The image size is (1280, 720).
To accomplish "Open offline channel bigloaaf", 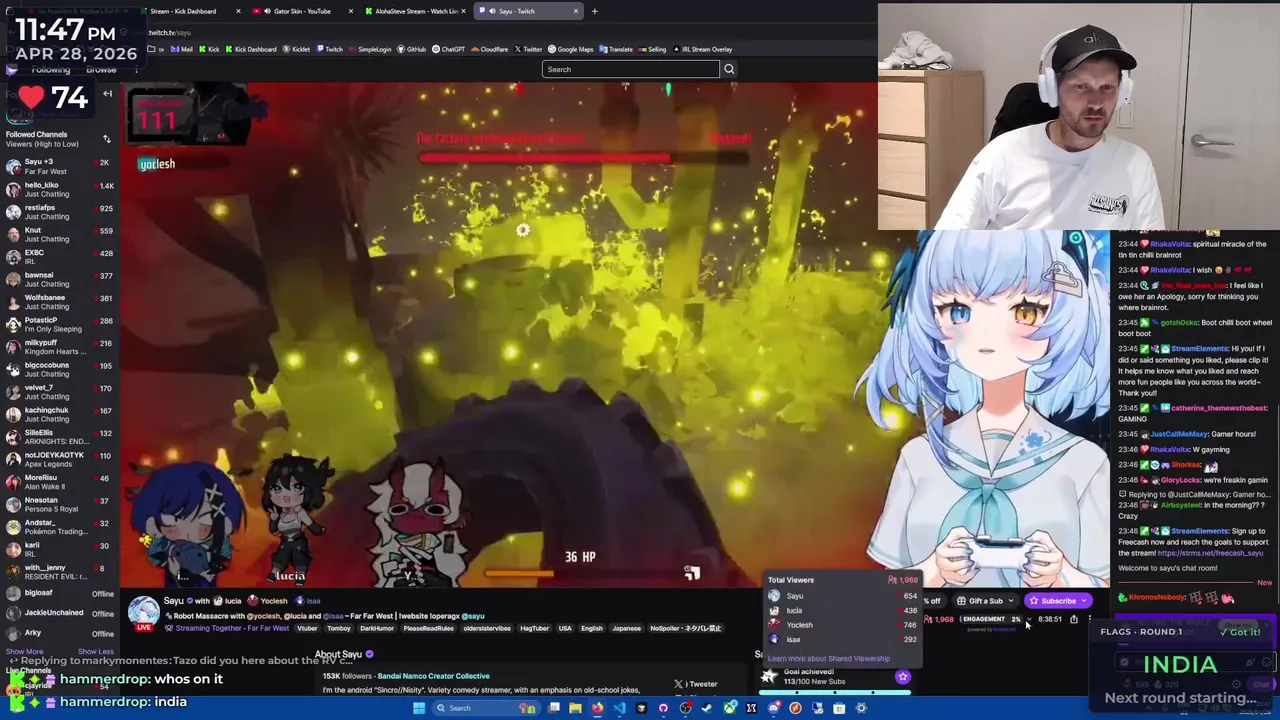I will coord(58,593).
